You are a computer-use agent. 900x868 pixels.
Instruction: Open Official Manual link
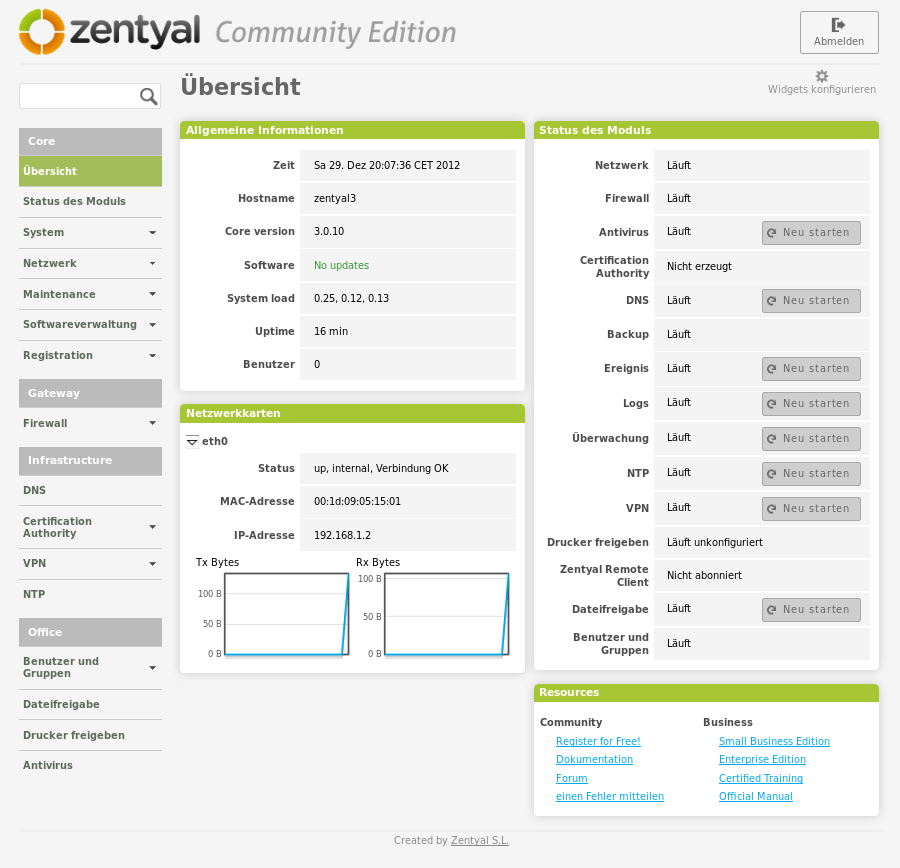click(x=755, y=796)
